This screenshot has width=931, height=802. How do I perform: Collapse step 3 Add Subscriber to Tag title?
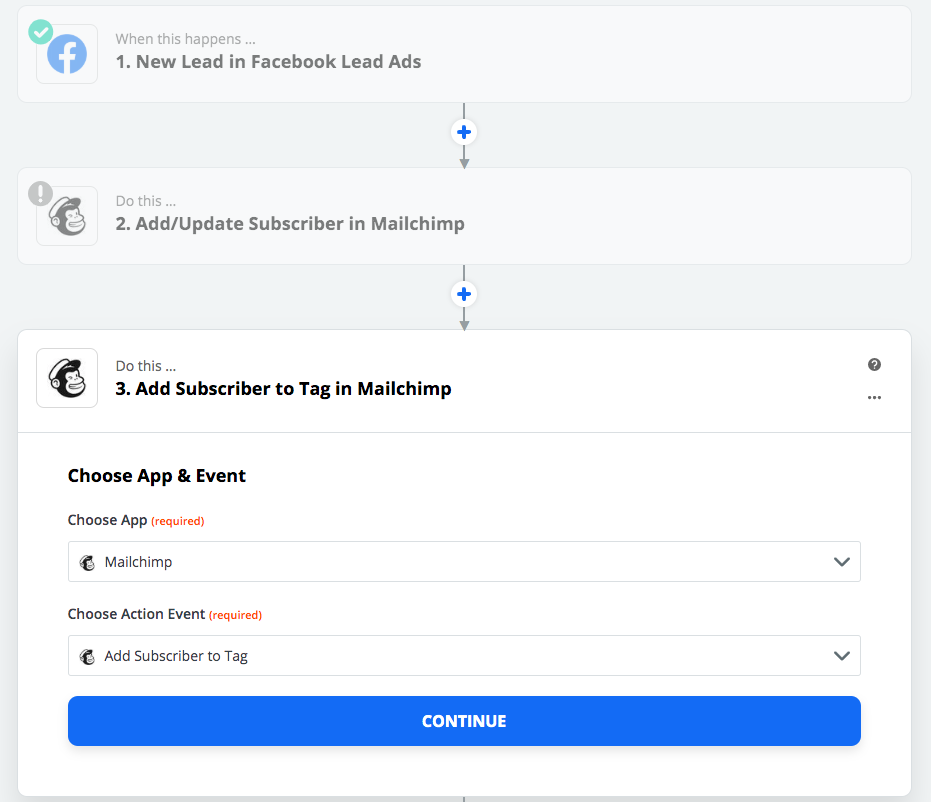coord(283,388)
